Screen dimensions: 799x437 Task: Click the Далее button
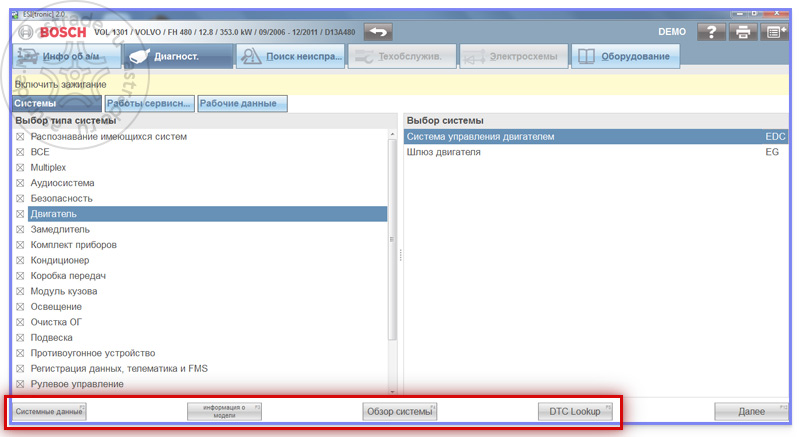[x=751, y=411]
